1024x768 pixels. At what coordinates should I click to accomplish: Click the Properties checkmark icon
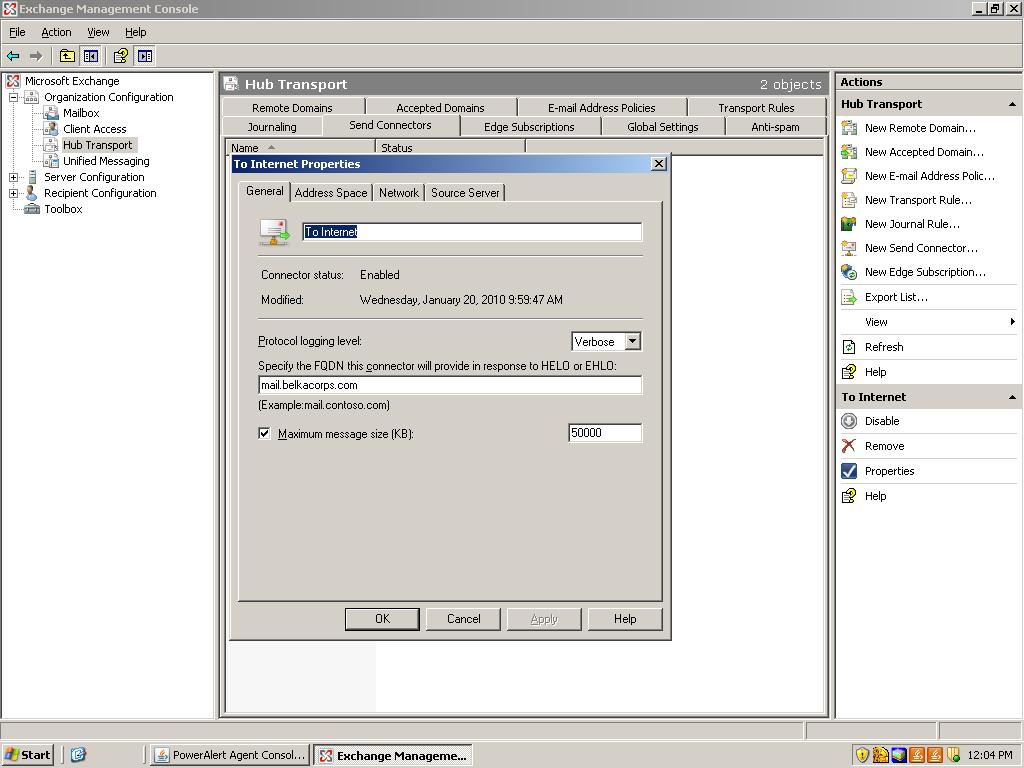[x=849, y=471]
